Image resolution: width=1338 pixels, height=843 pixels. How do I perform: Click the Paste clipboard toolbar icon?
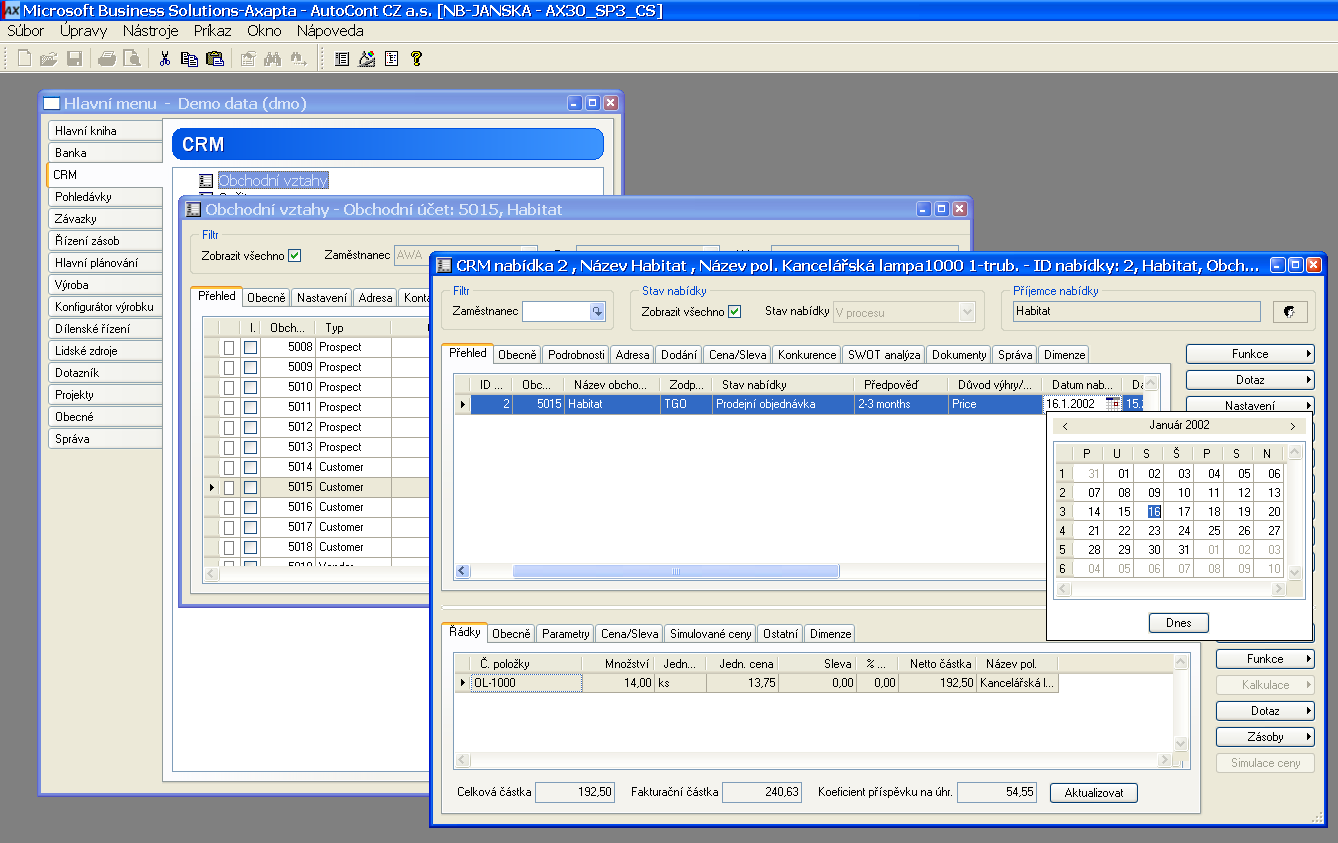click(214, 59)
